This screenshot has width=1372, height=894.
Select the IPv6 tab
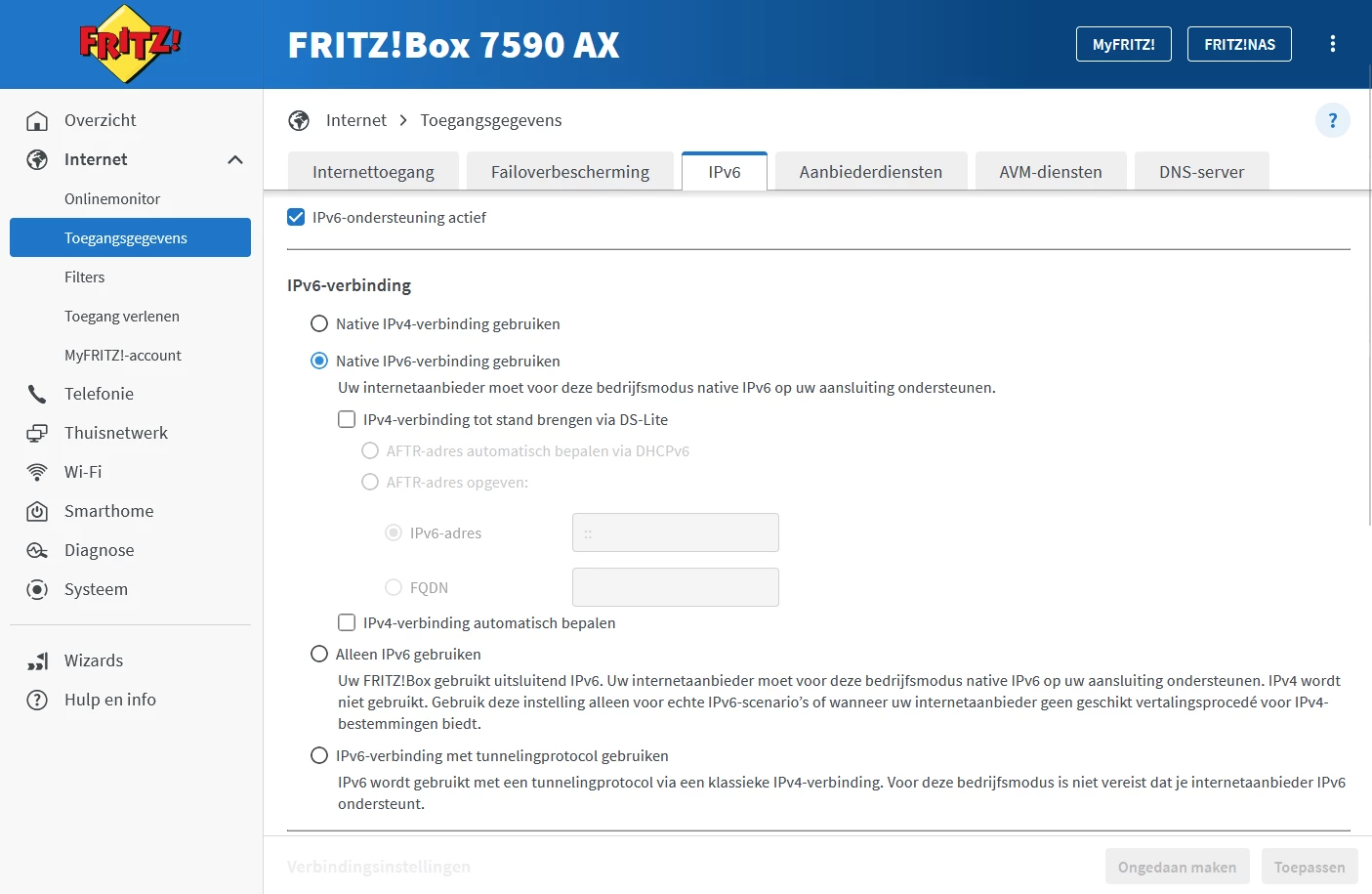tap(725, 171)
